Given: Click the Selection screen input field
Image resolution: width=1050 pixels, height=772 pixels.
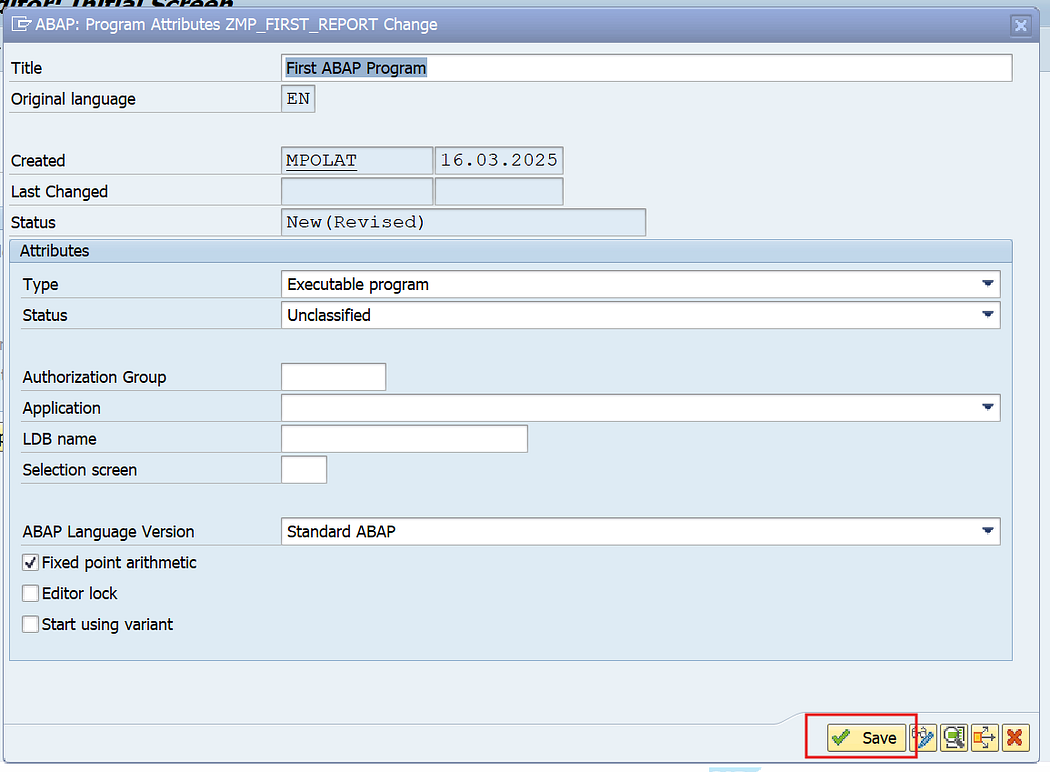Looking at the screenshot, I should (304, 469).
